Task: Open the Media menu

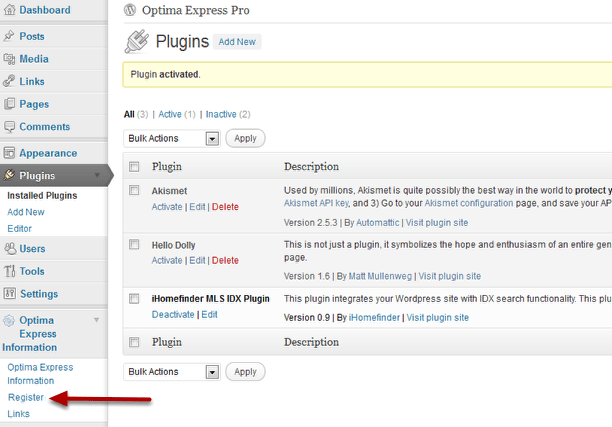Action: 34,59
